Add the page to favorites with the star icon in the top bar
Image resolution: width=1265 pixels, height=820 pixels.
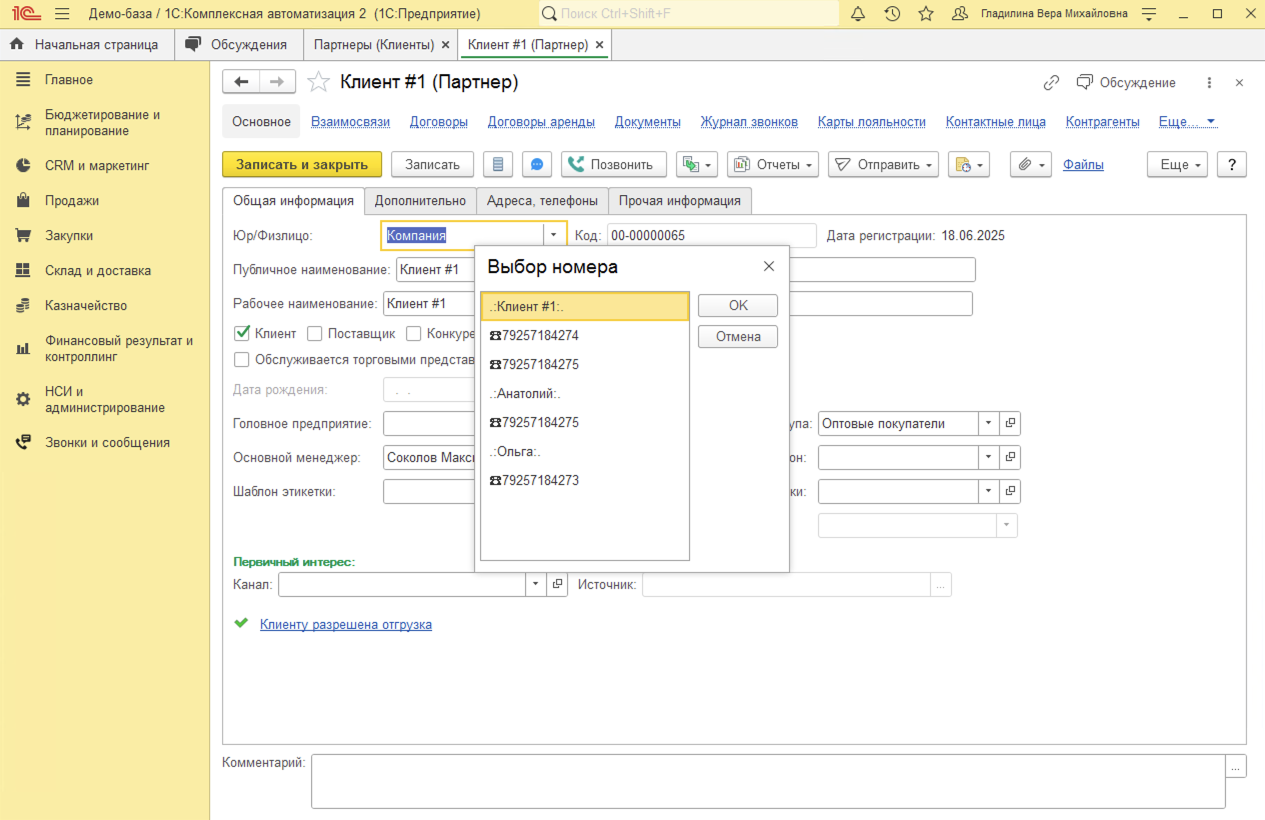tap(926, 14)
